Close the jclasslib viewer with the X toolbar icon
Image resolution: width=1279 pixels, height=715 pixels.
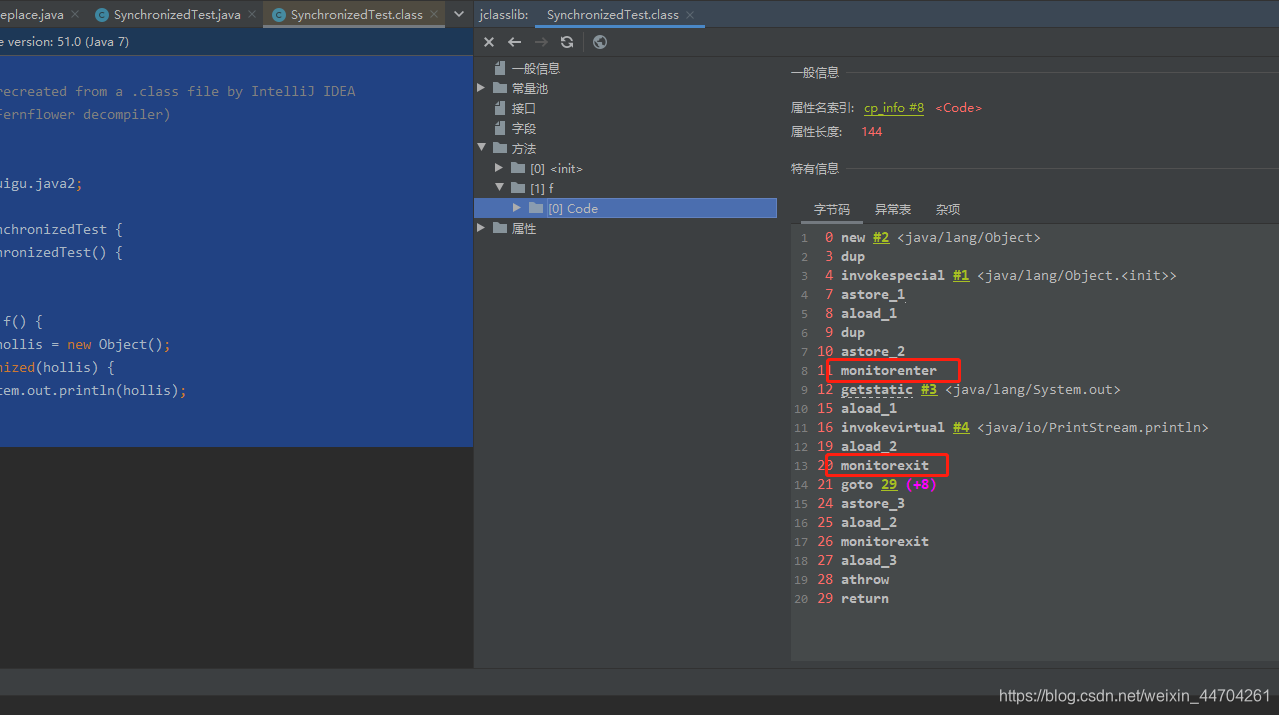(x=488, y=42)
